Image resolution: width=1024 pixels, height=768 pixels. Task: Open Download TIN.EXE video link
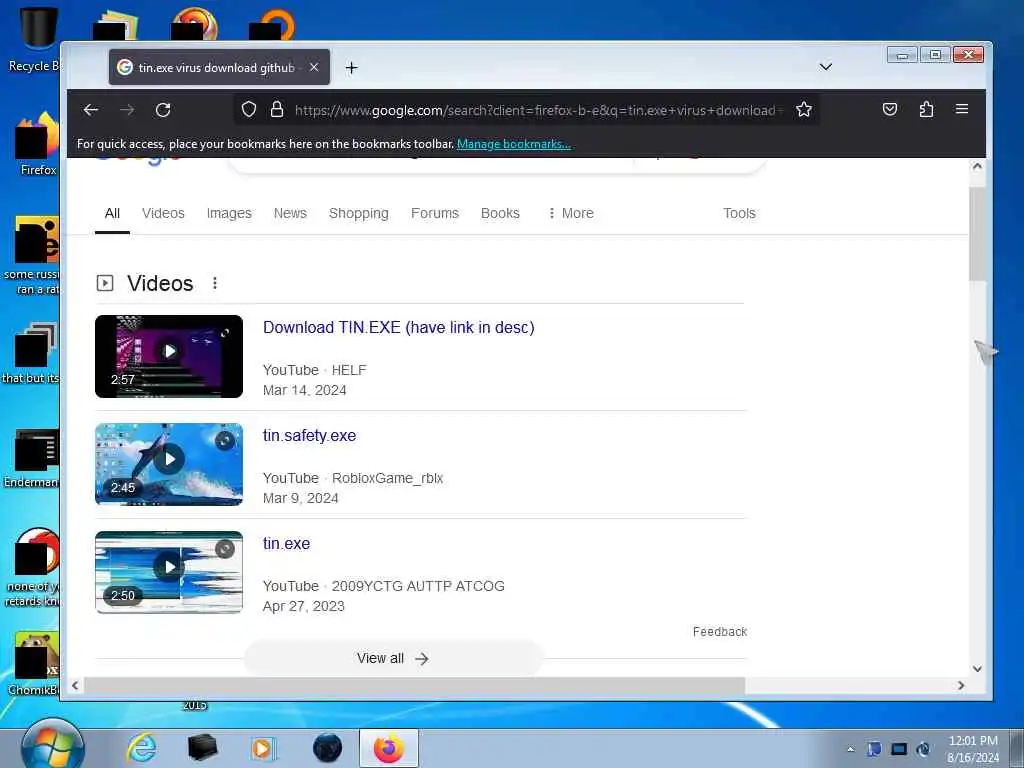[398, 327]
